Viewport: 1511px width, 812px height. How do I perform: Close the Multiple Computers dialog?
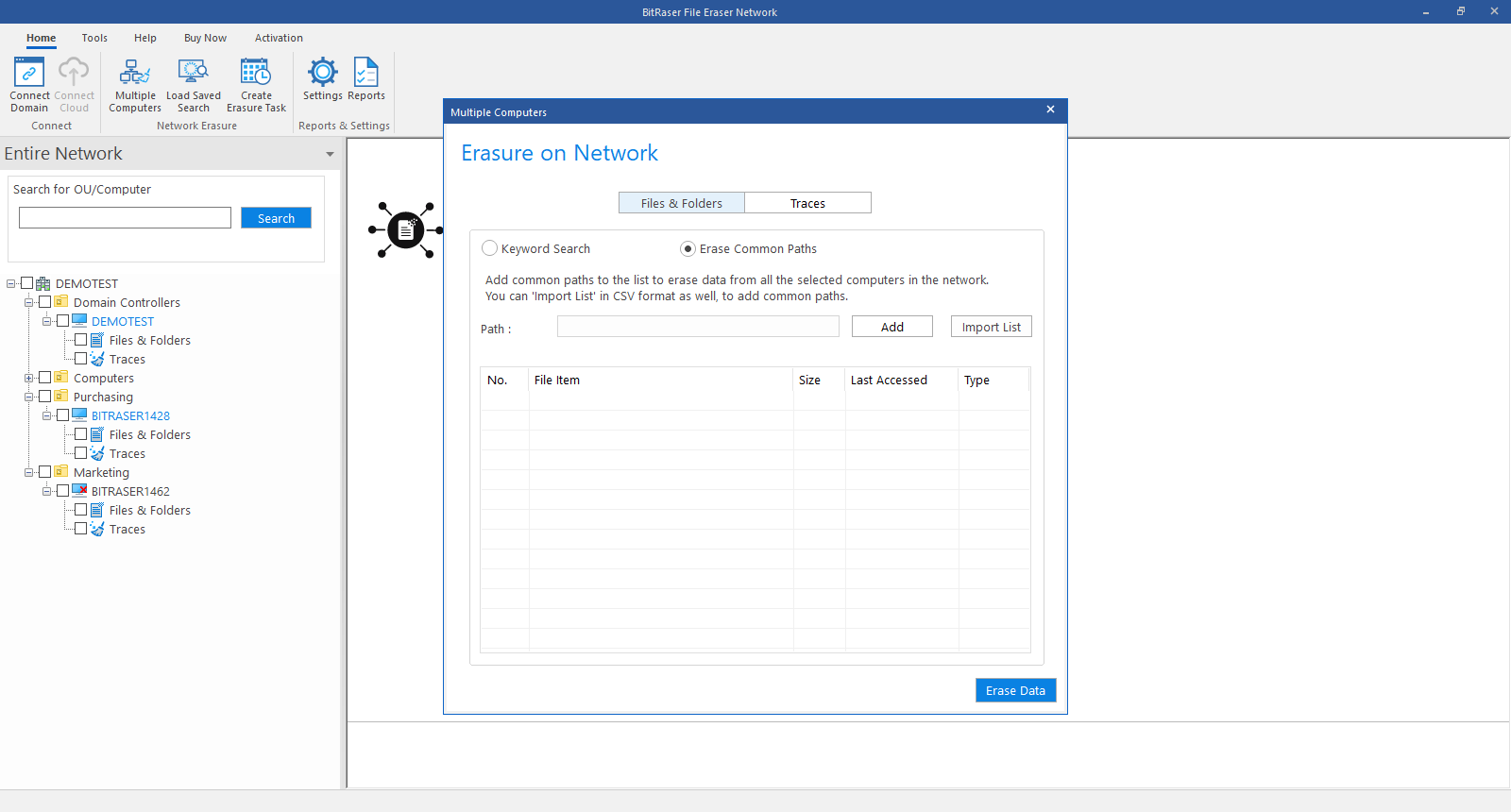pos(1050,110)
